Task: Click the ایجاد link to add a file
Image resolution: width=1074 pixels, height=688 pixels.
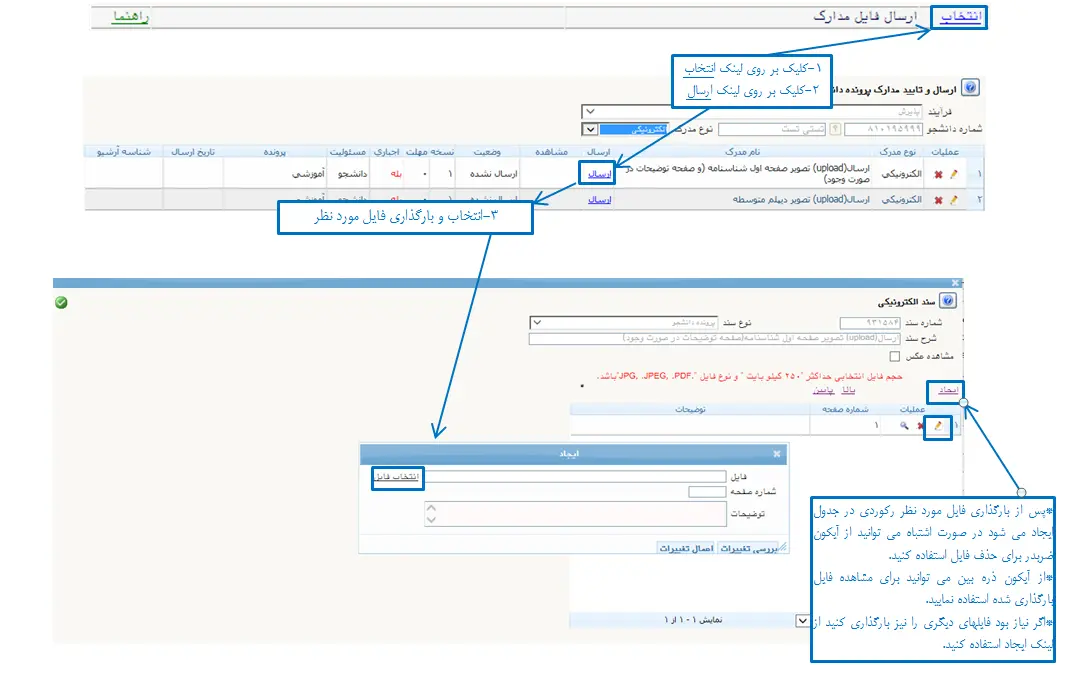Action: (947, 390)
